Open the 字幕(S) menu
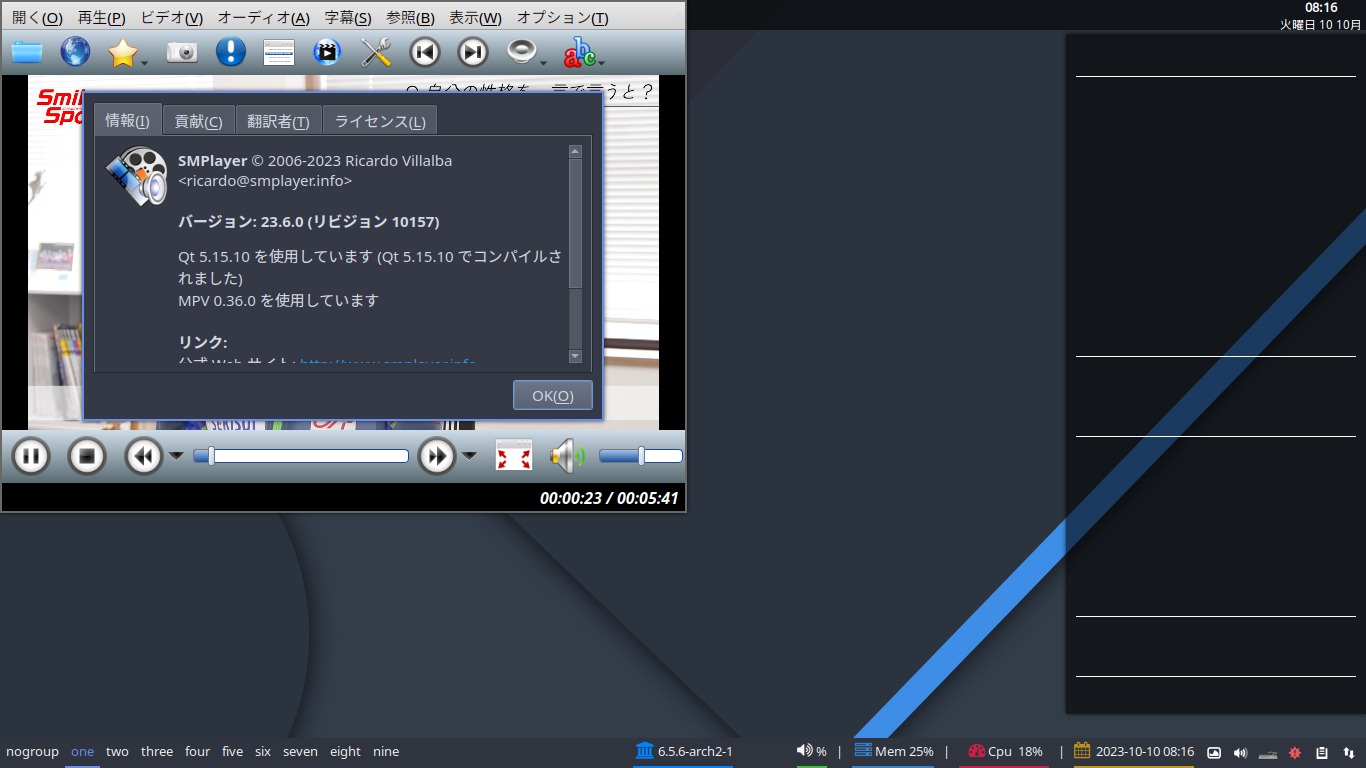 click(x=348, y=18)
